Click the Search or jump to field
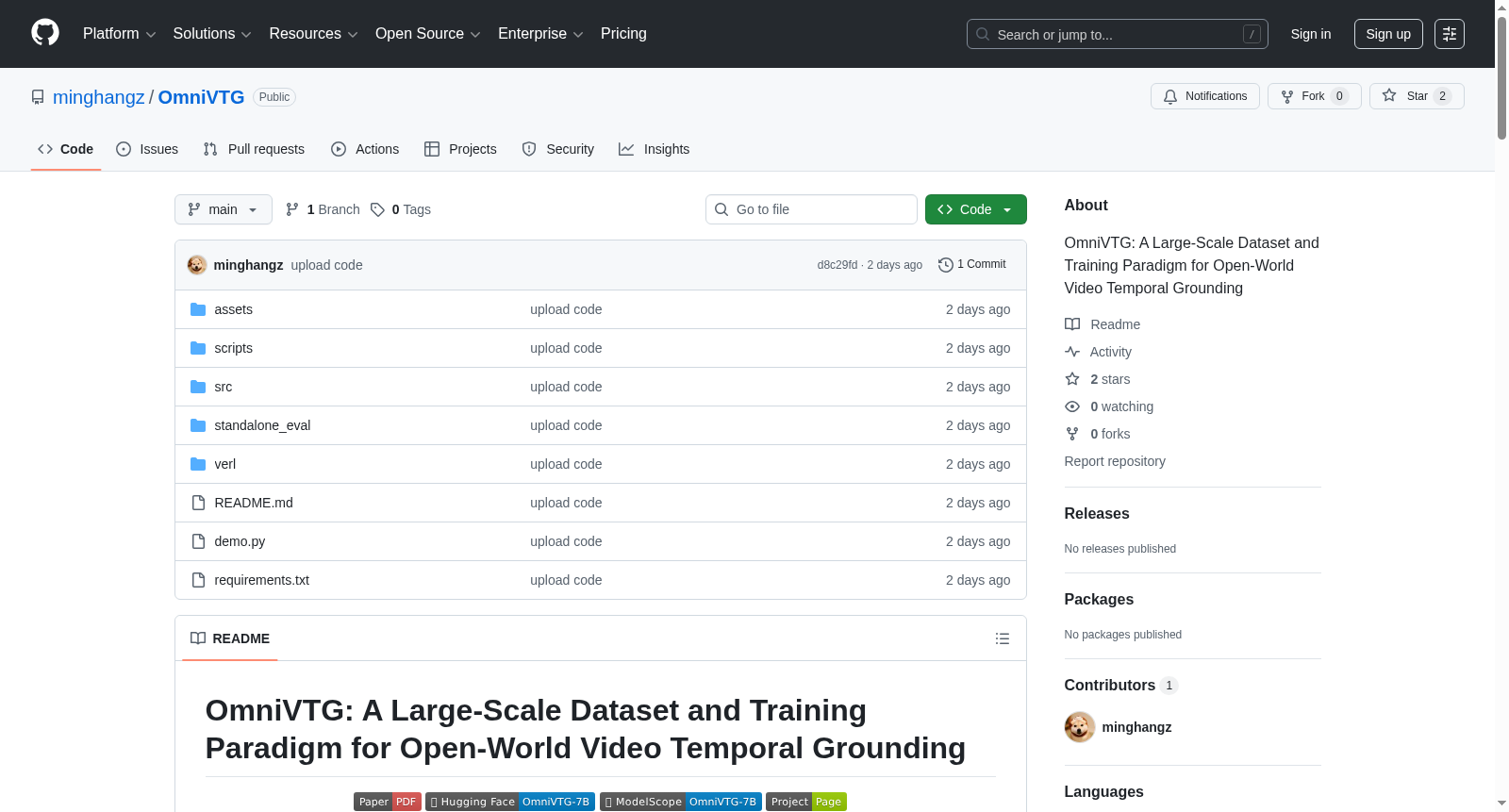 (1118, 34)
